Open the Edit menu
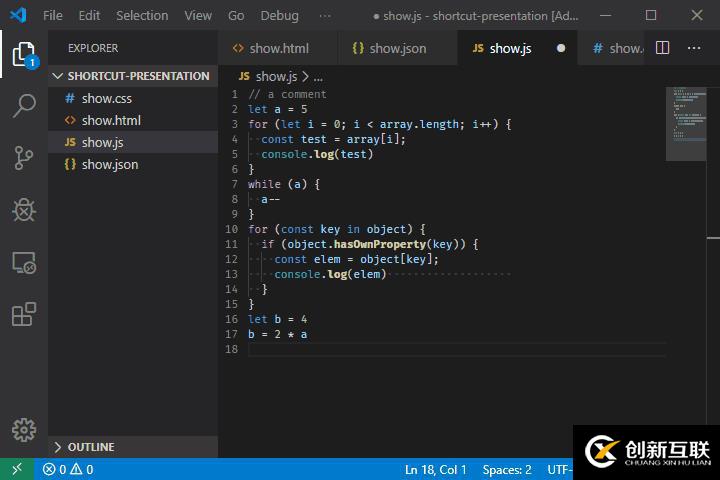Image resolution: width=720 pixels, height=480 pixels. click(x=89, y=16)
